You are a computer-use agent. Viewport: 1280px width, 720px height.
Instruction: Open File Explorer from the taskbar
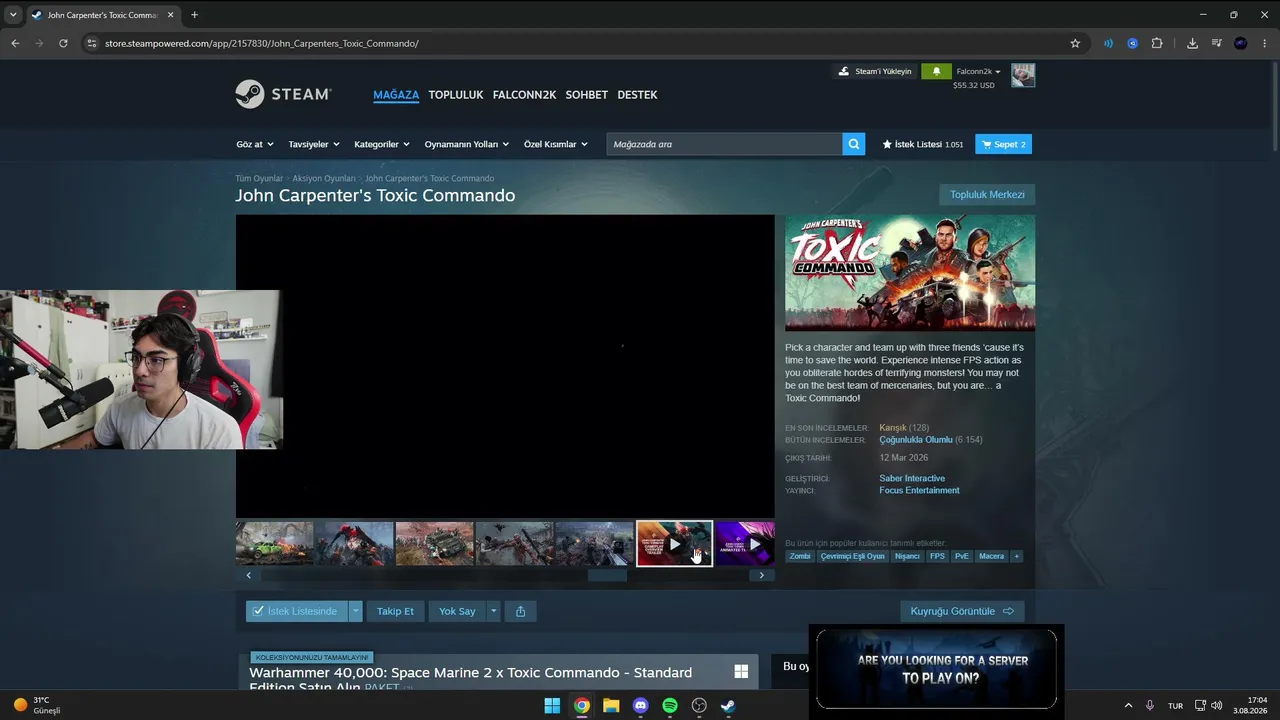[611, 706]
